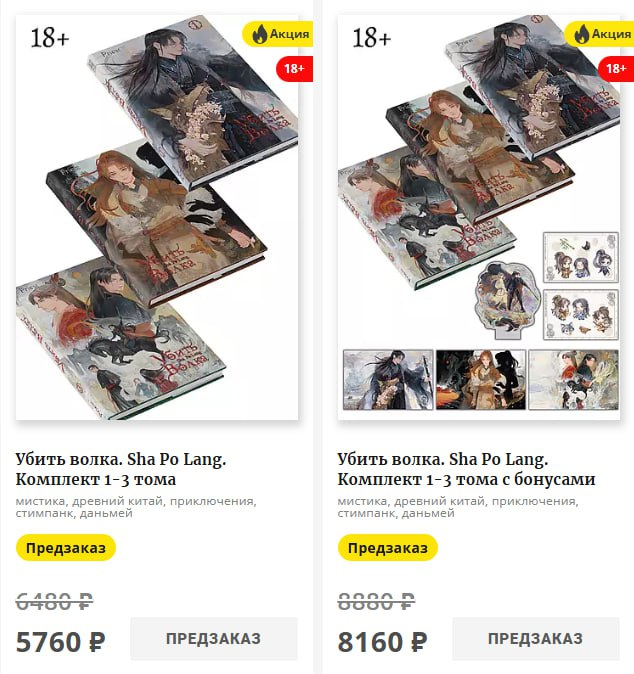Click the Акция flame badge on right product
This screenshot has width=634, height=674.
[x=599, y=34]
